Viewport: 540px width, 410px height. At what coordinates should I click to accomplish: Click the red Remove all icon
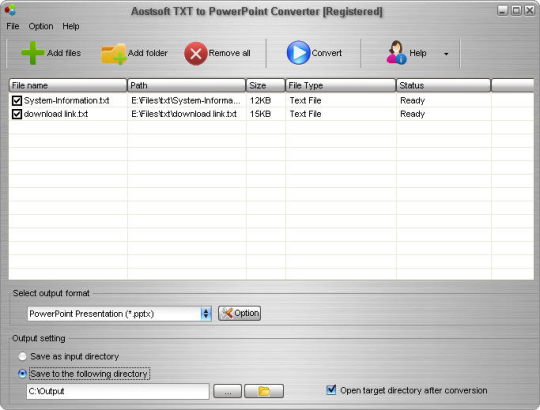196,53
